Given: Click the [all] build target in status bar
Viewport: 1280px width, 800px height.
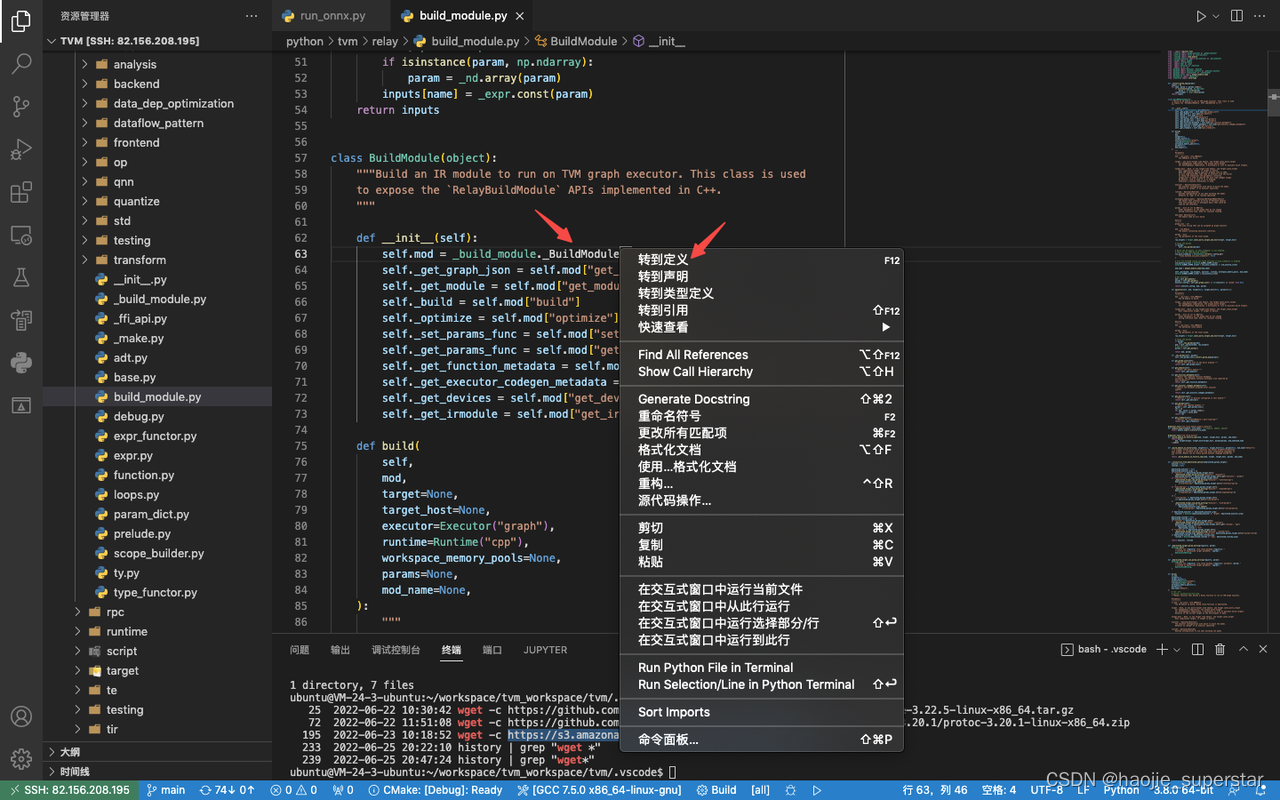Looking at the screenshot, I should pos(760,790).
